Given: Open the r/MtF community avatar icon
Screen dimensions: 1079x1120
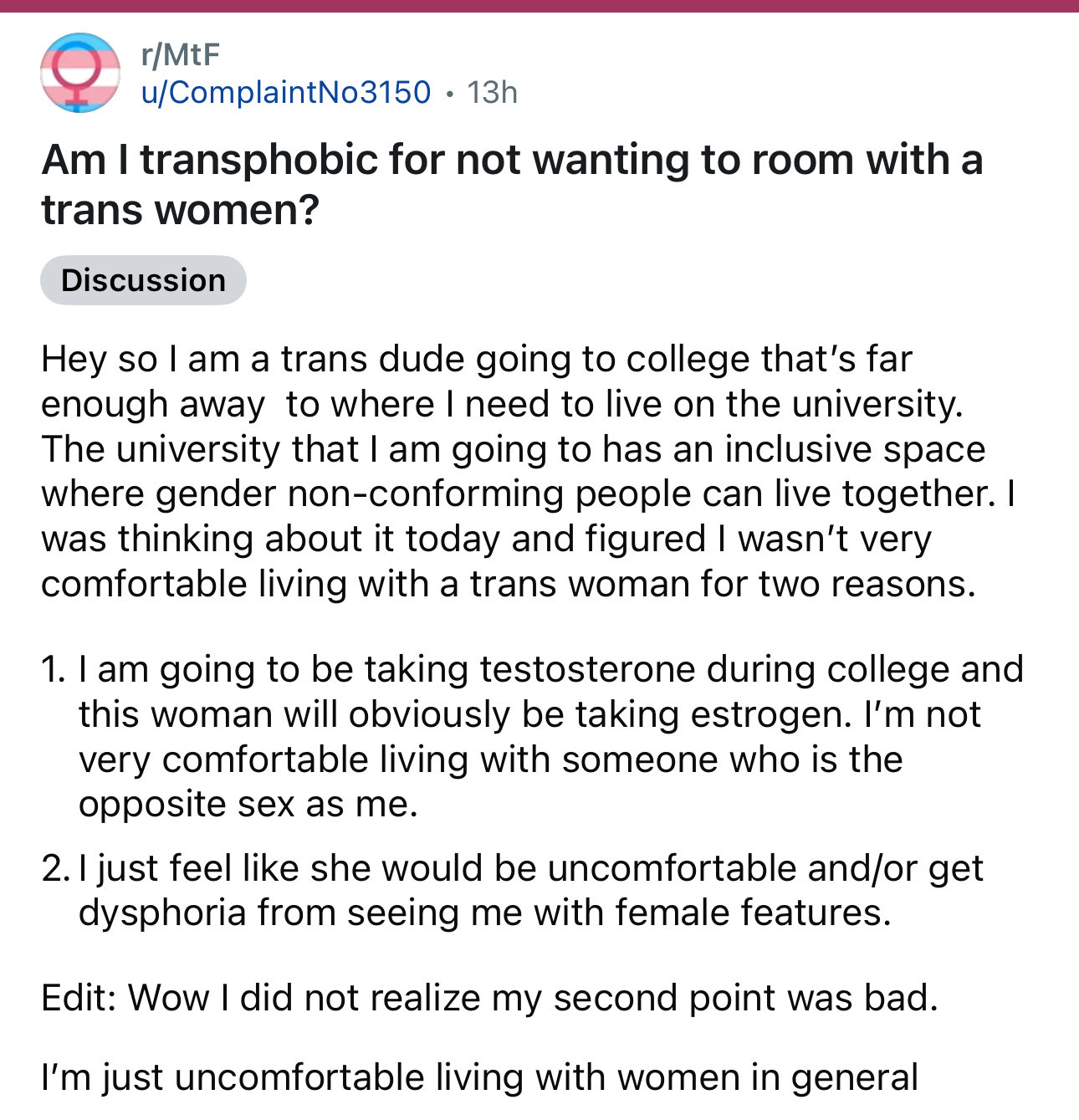Looking at the screenshot, I should point(79,73).
